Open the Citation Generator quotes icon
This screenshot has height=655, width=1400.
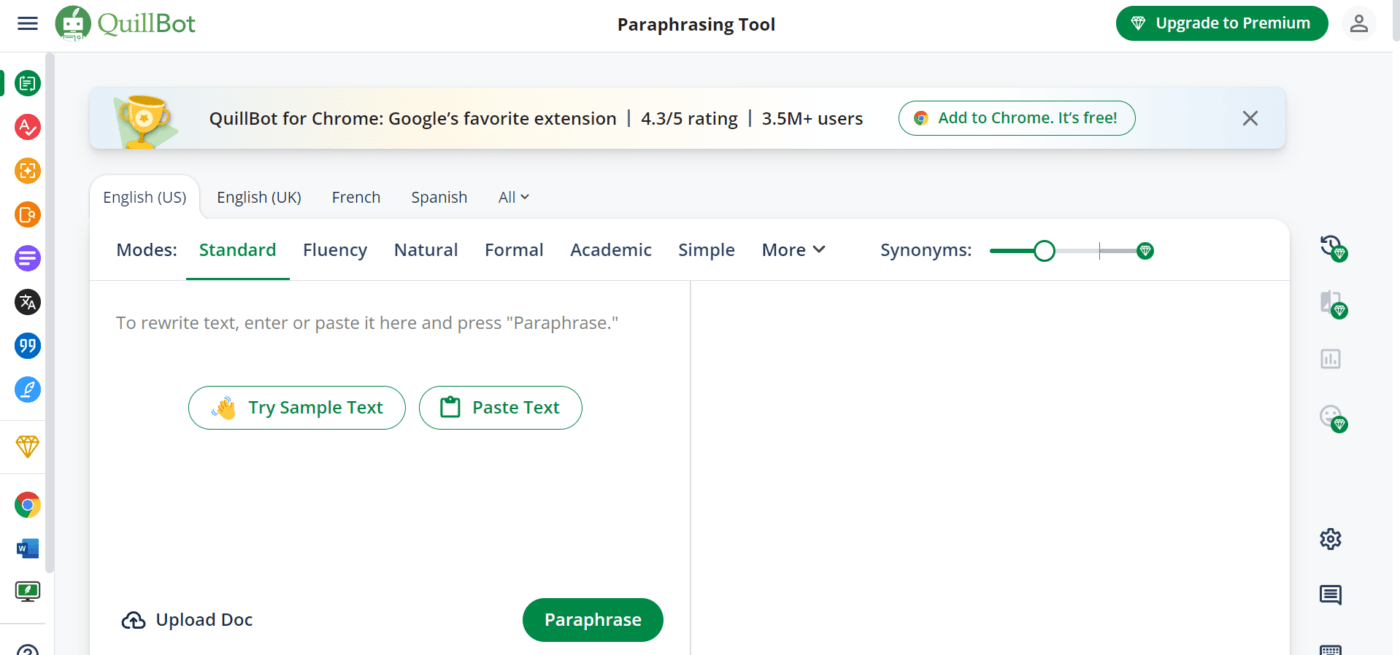[x=28, y=346]
